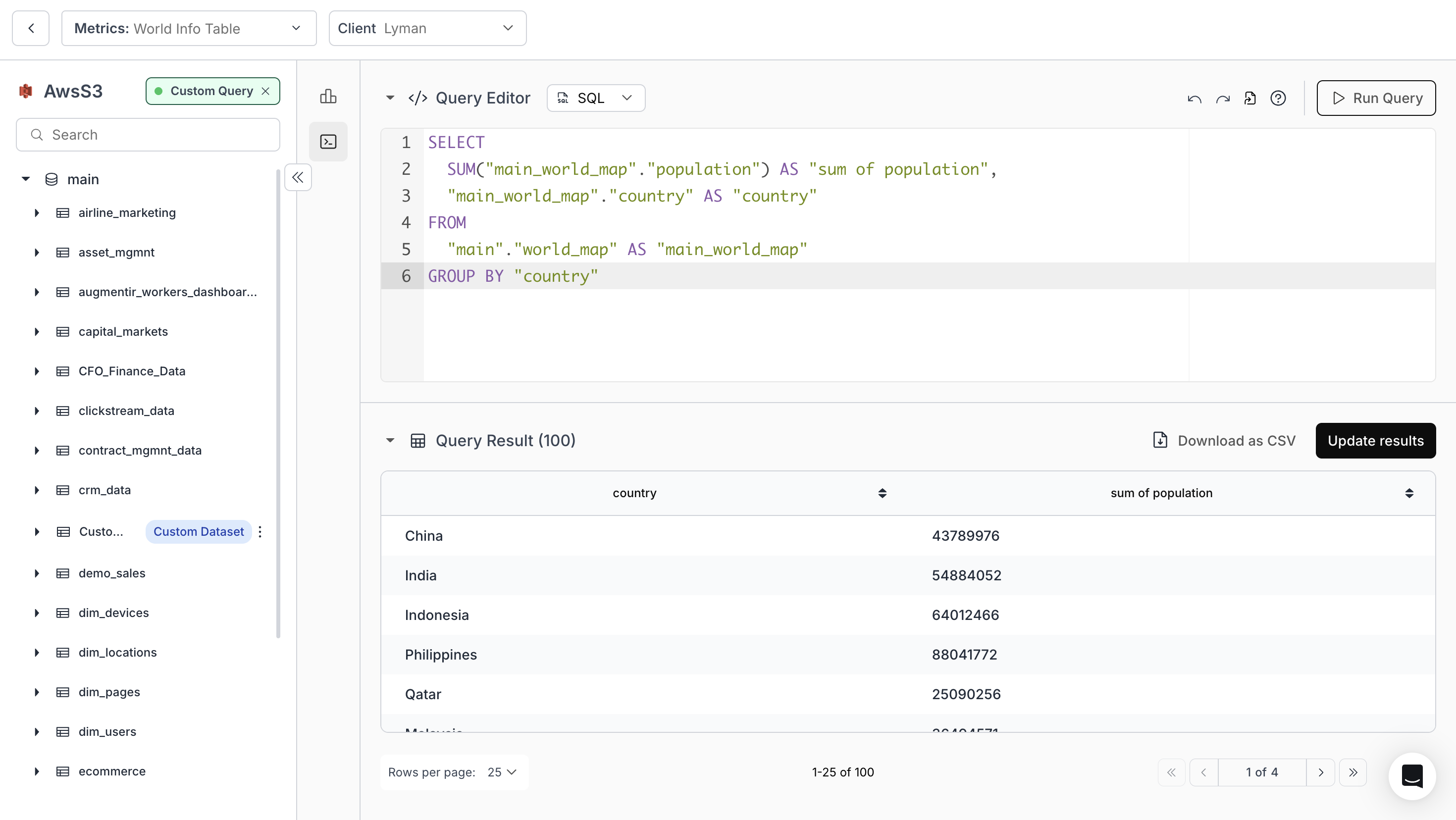Image resolution: width=1456 pixels, height=820 pixels.
Task: Go to the next results page
Action: tap(1320, 772)
